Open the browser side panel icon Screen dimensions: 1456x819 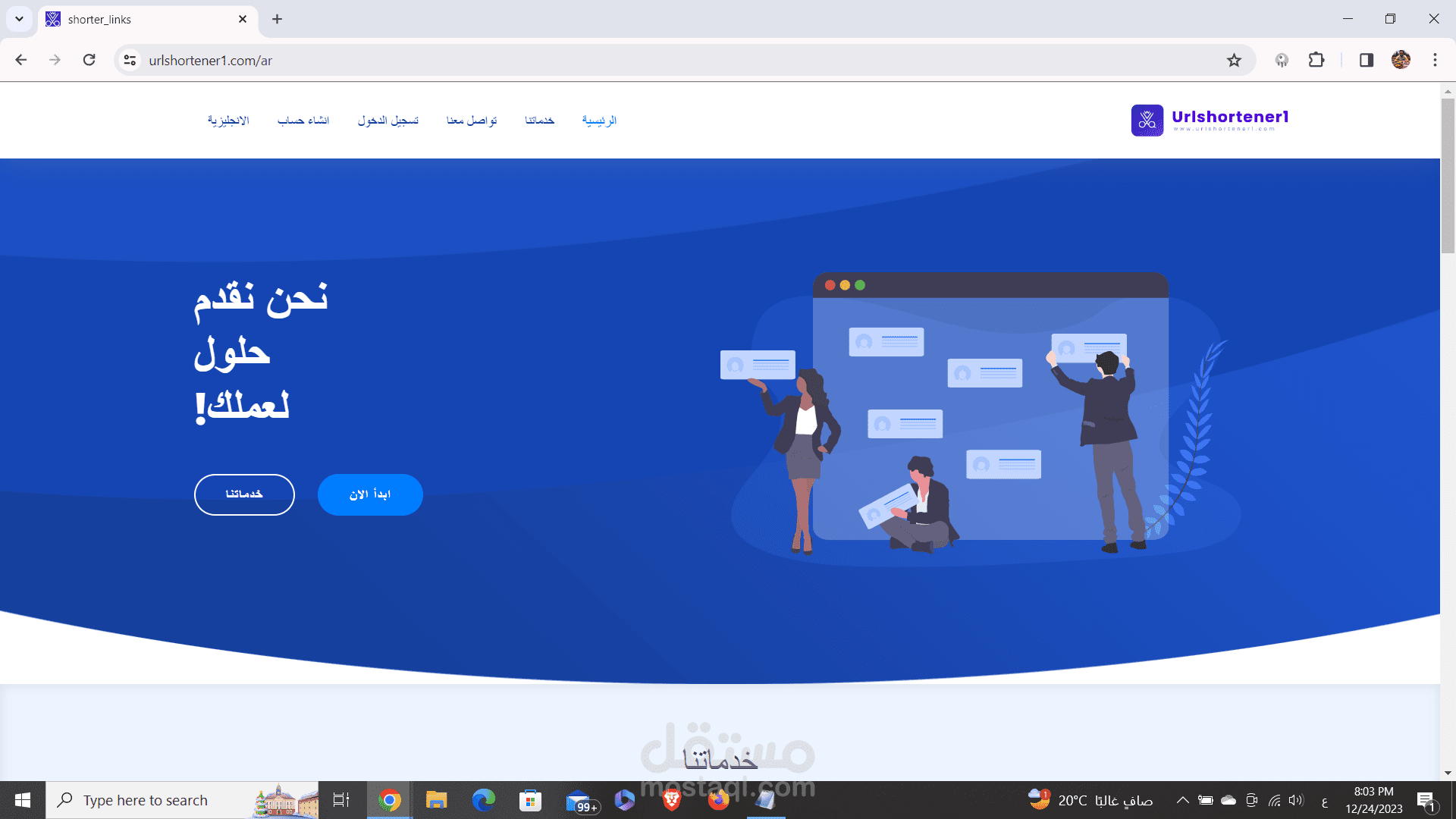pyautogui.click(x=1367, y=60)
